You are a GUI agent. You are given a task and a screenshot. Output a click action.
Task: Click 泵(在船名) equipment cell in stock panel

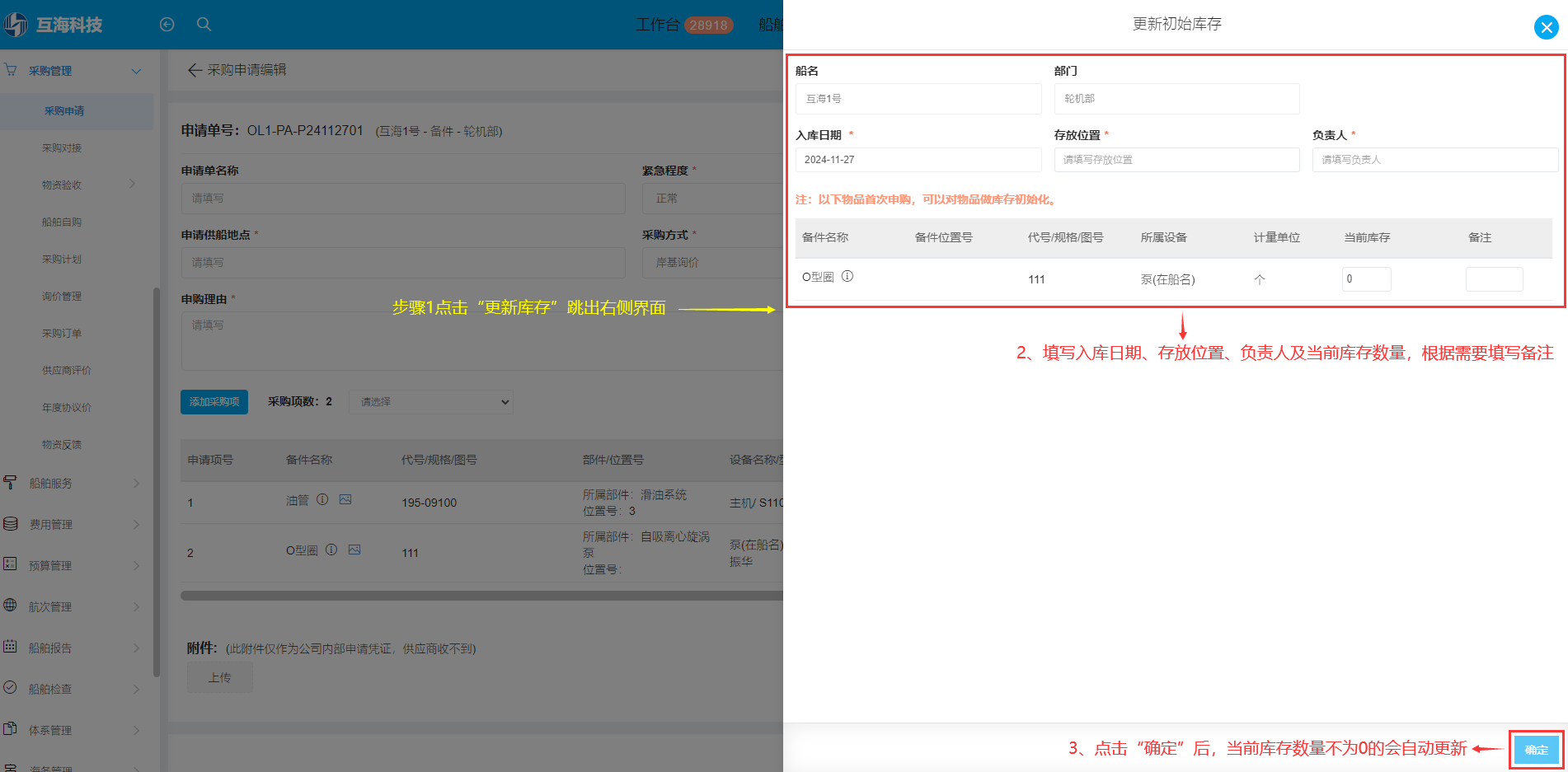tap(1167, 279)
